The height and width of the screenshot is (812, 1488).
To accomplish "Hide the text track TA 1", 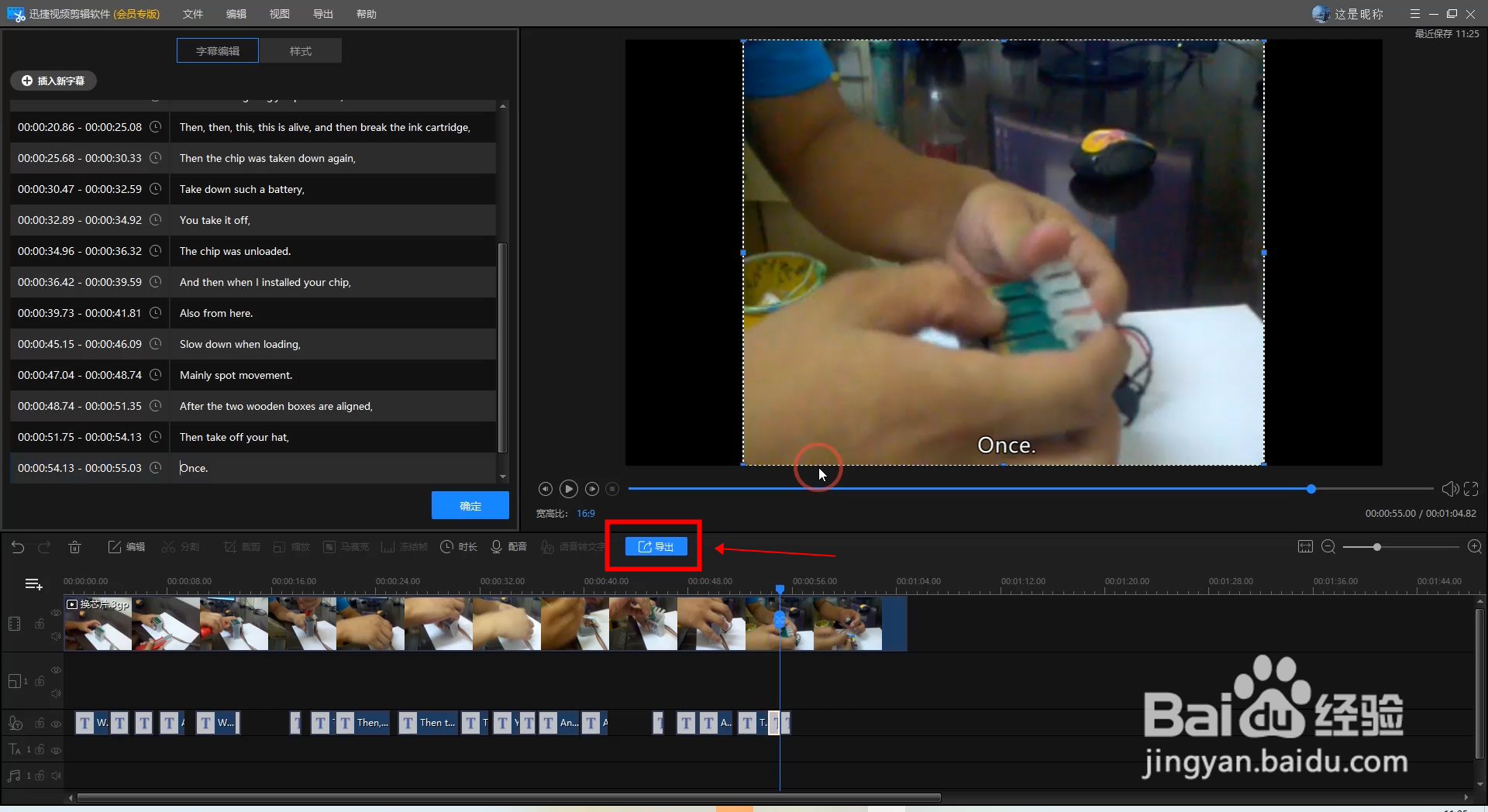I will coord(56,749).
